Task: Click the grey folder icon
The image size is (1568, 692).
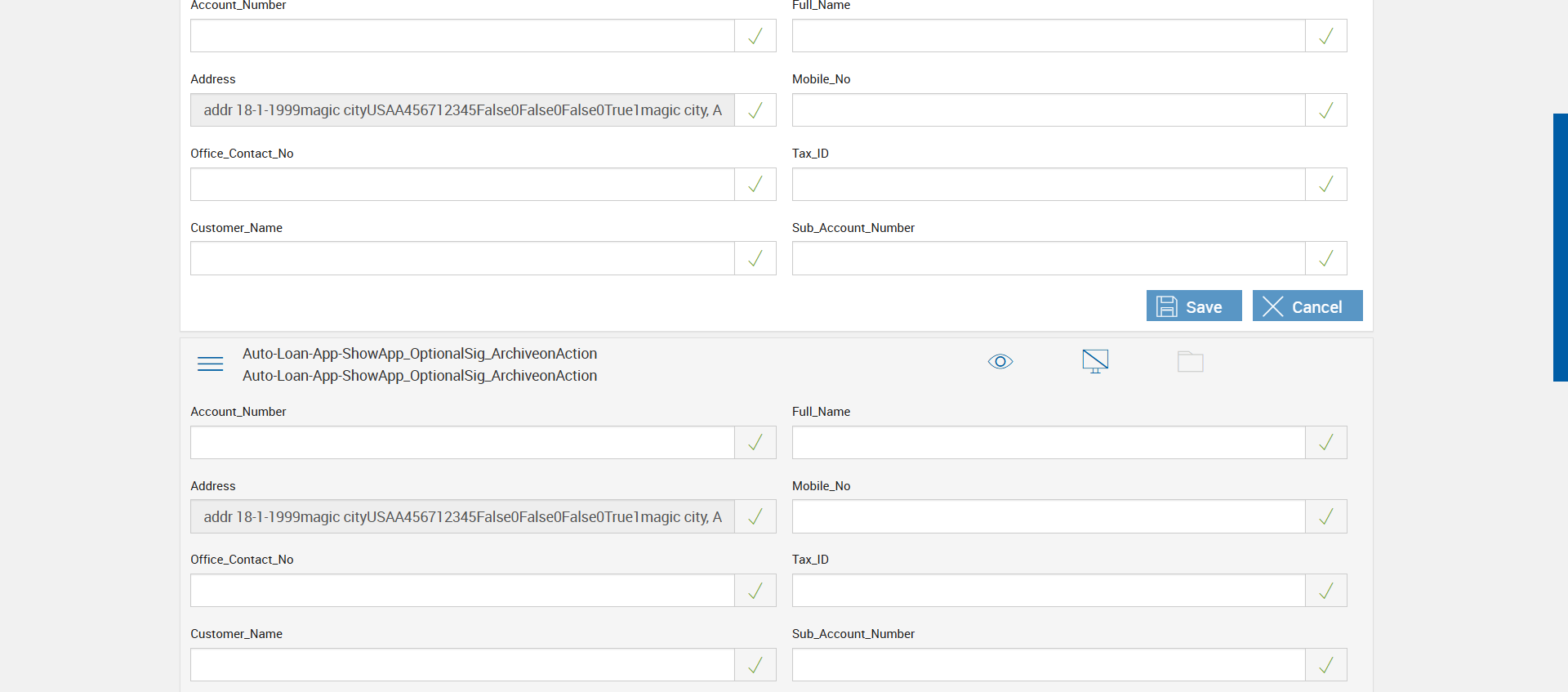Action: point(1190,362)
